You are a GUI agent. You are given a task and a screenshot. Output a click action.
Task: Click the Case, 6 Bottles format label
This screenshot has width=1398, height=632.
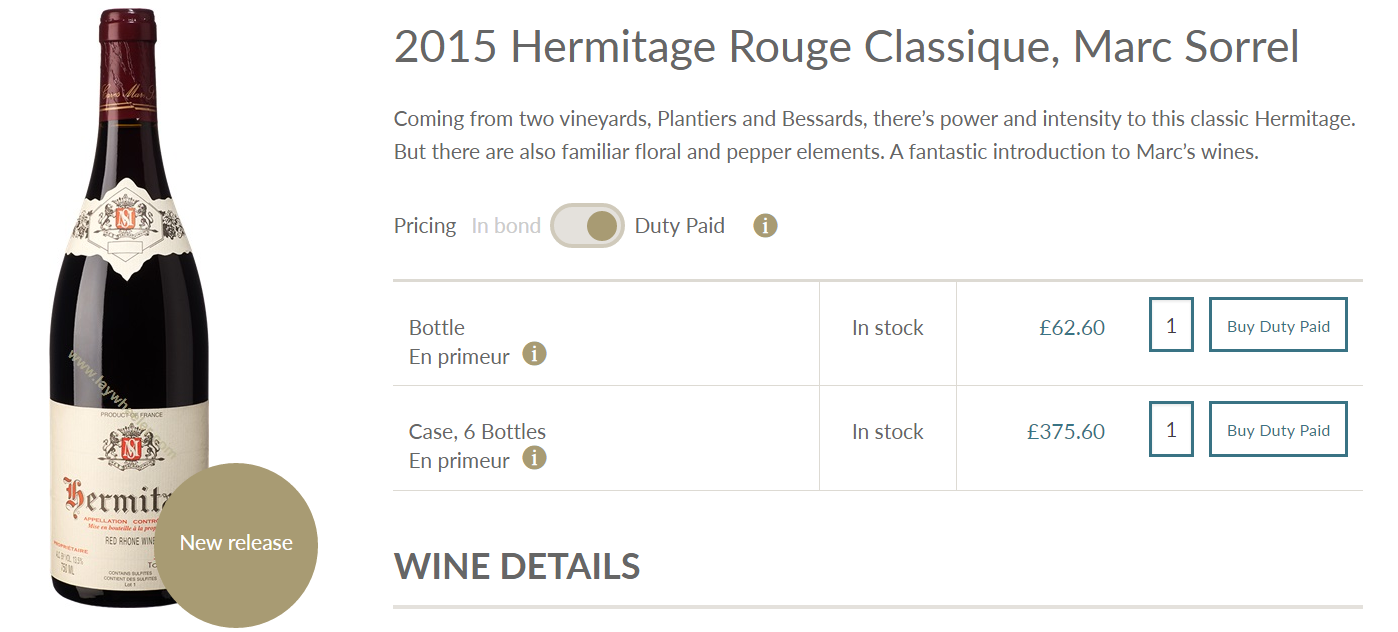(x=477, y=432)
